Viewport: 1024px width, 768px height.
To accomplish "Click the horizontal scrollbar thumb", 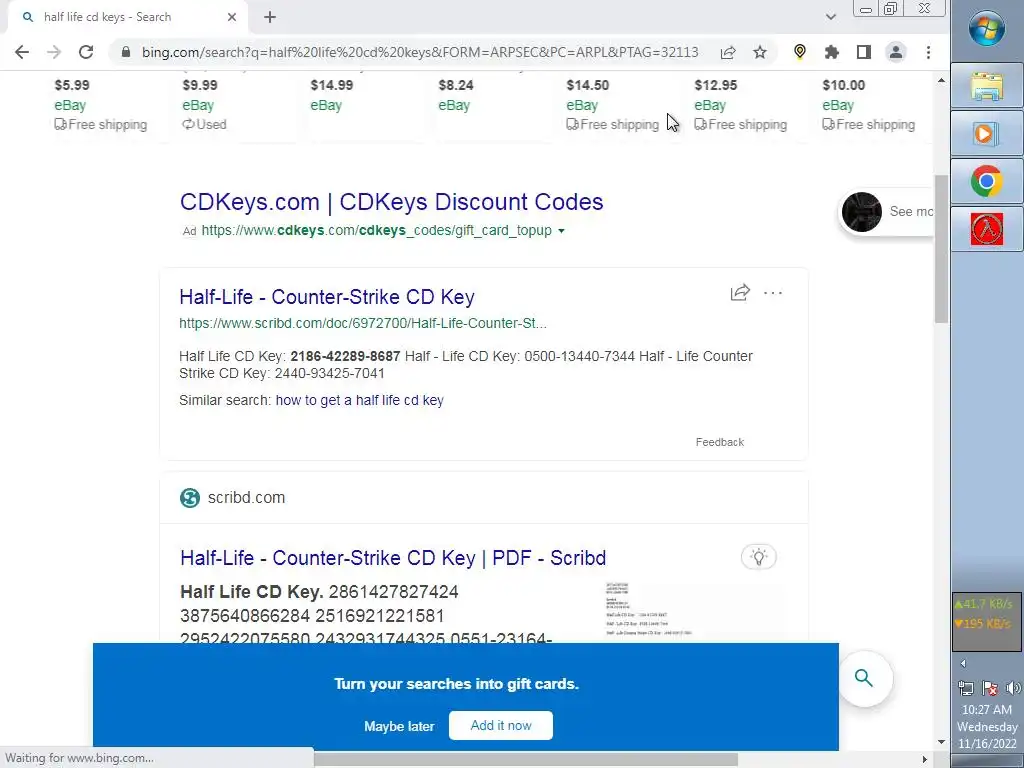I will point(526,759).
